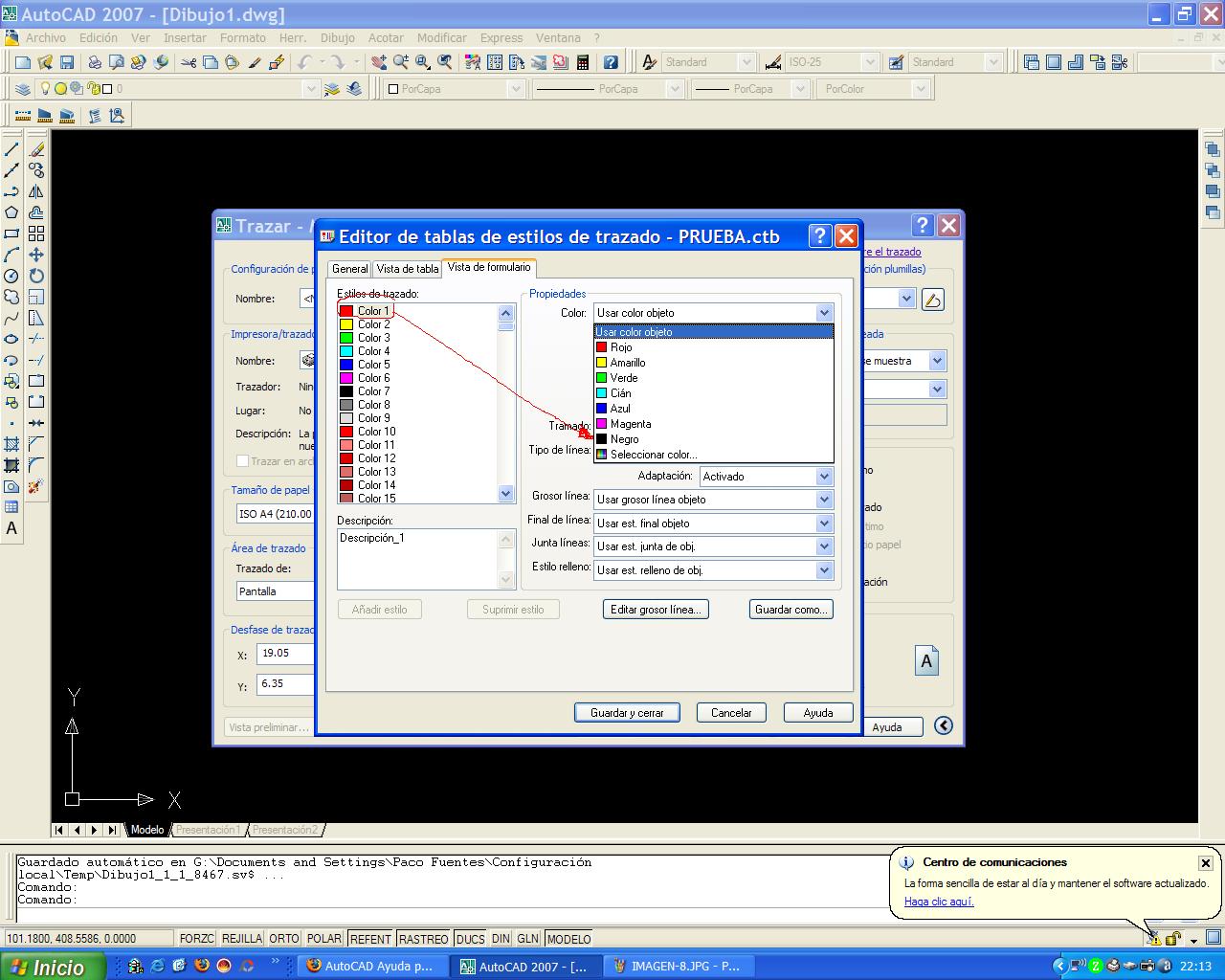1225x980 pixels.
Task: Toggle REFENT object snap
Action: tap(370, 939)
